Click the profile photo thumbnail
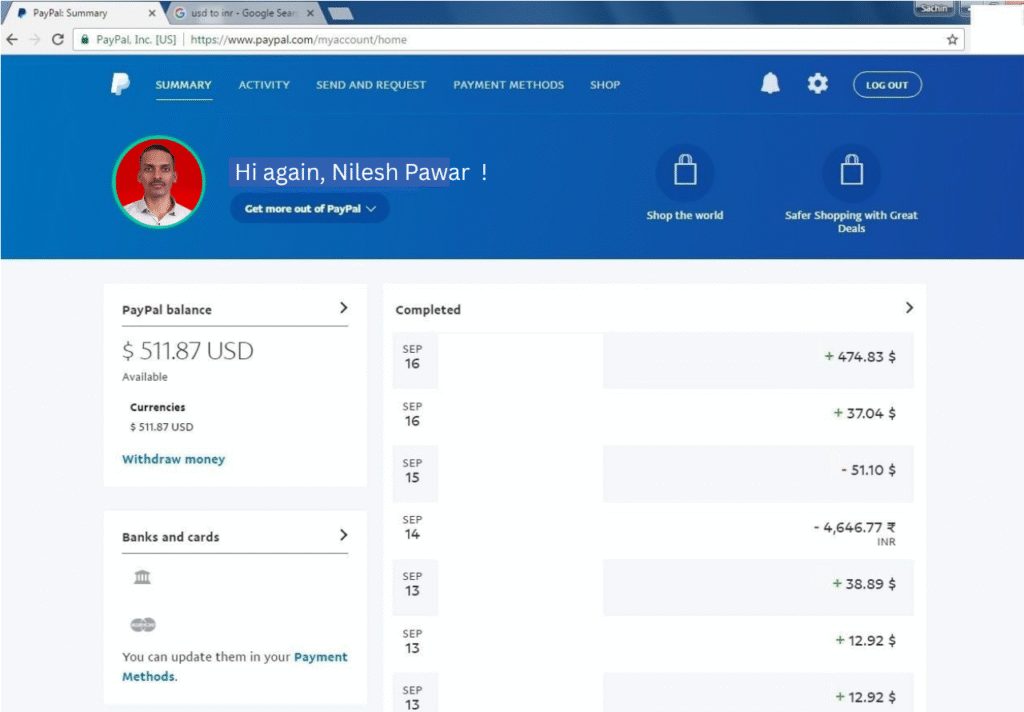The image size is (1024, 712). tap(158, 182)
